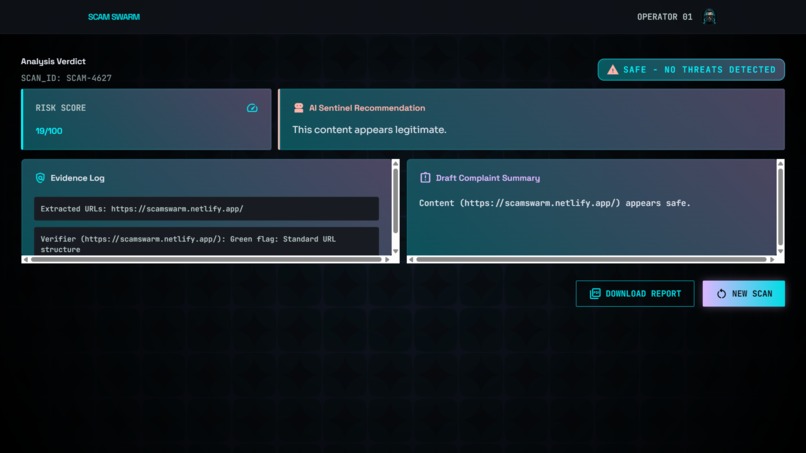Click the Draft Complaint Summary clipboard icon
Screen dimensions: 806x453
pos(425,178)
